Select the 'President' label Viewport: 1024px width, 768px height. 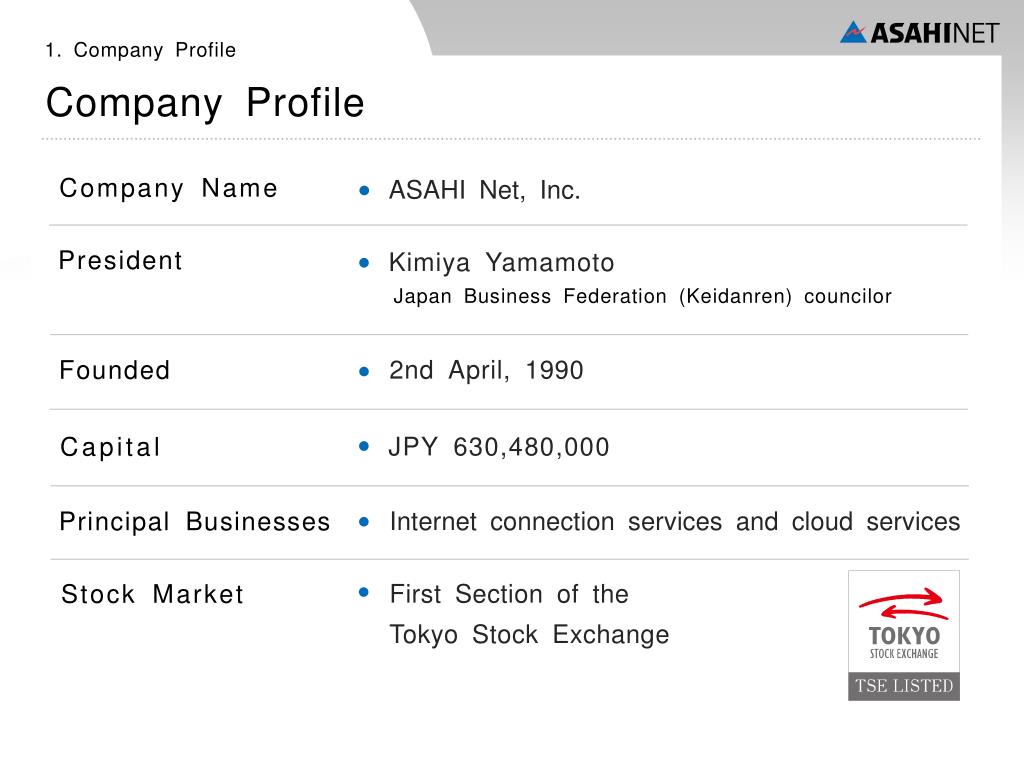coord(120,261)
